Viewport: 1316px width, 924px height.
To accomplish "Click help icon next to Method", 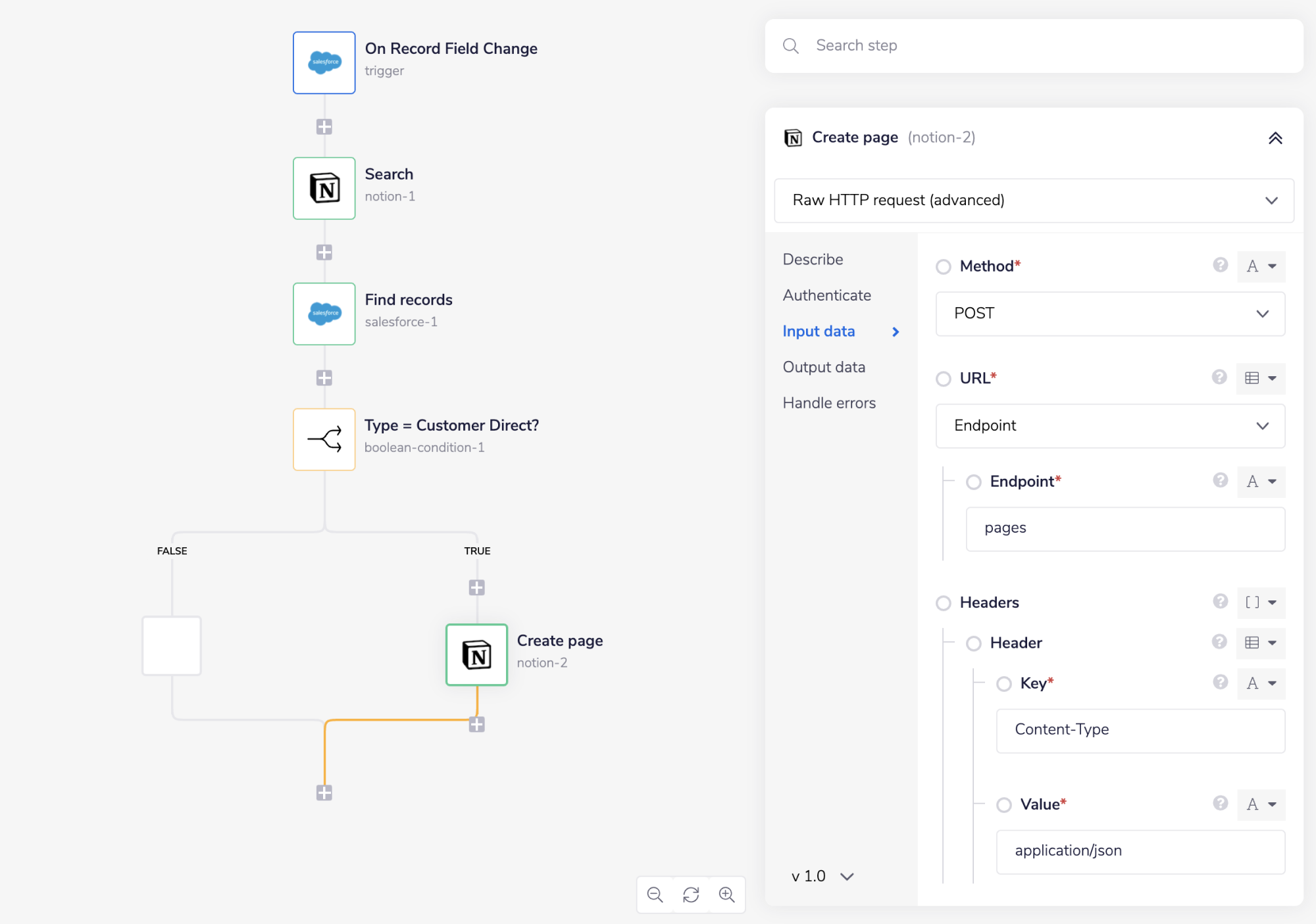I will tap(1220, 265).
